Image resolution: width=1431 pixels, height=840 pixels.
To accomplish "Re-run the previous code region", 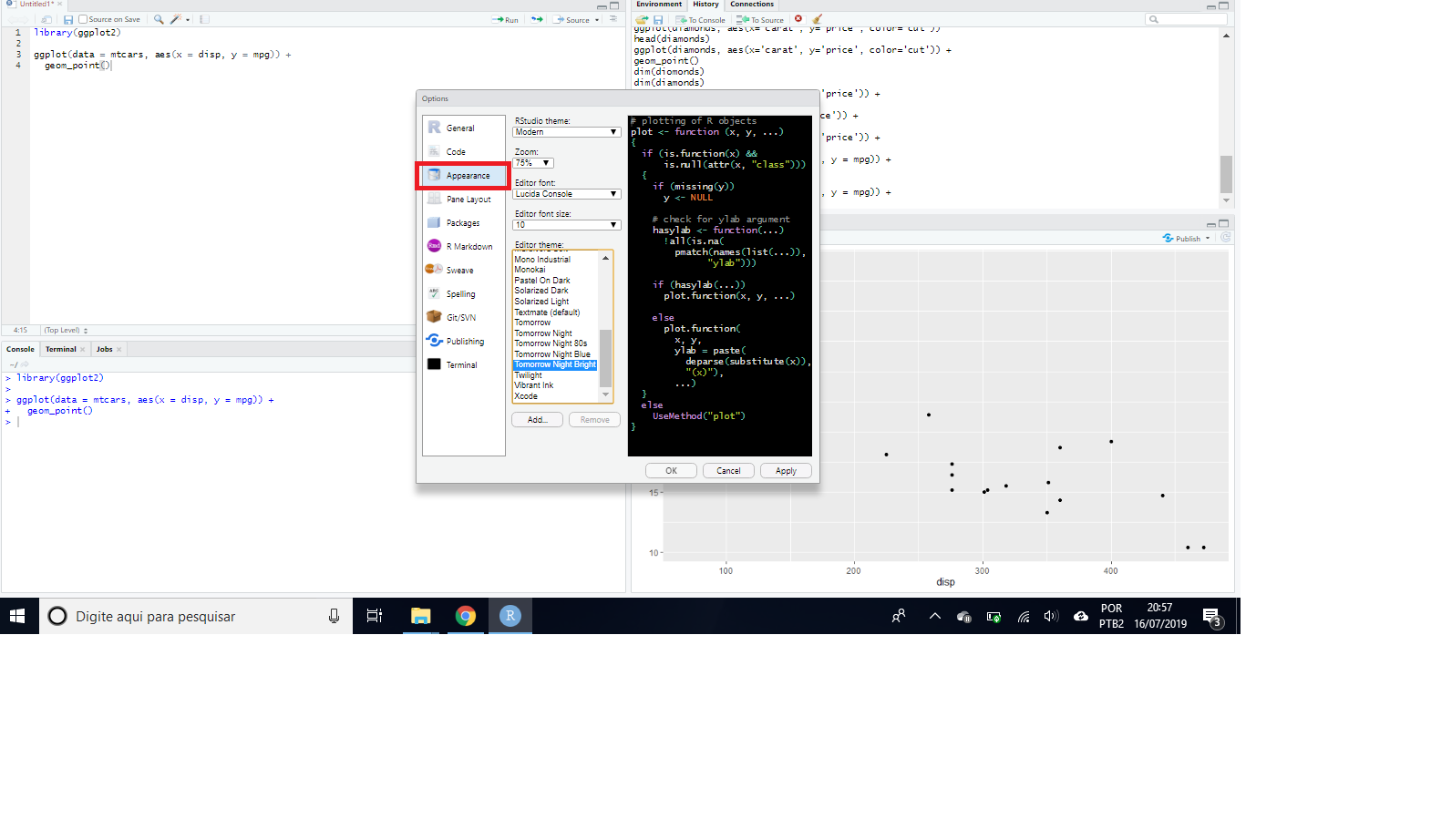I will (x=537, y=19).
